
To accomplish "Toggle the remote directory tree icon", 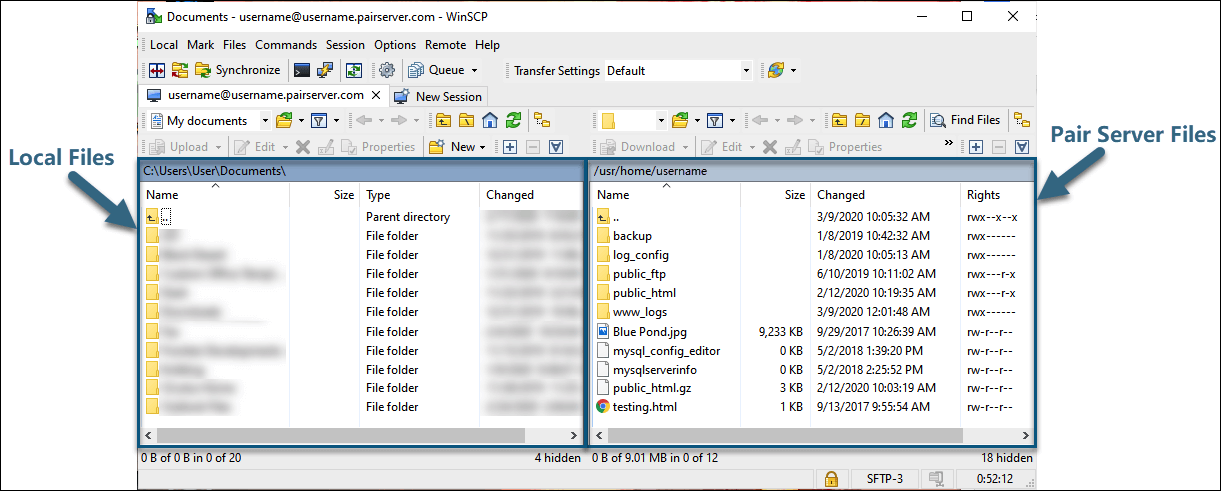I will [x=1021, y=121].
